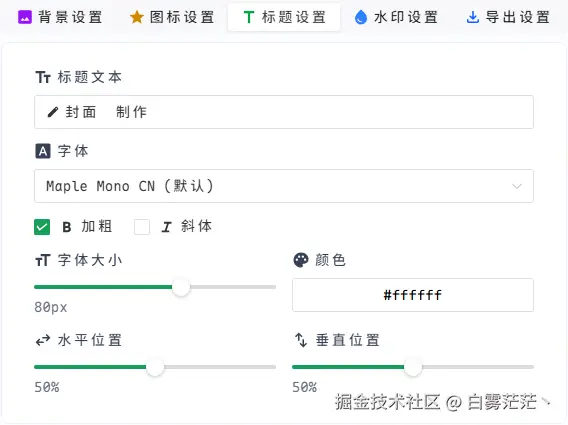Viewport: 568px width, 425px height.
Task: Click the palette icon beside 颜色
Action: [x=301, y=260]
